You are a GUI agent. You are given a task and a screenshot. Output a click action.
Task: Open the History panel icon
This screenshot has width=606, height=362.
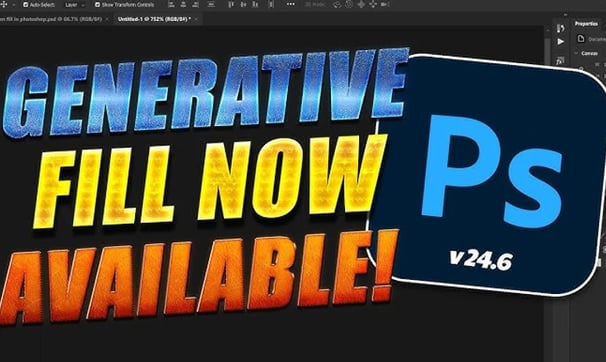pos(560,28)
